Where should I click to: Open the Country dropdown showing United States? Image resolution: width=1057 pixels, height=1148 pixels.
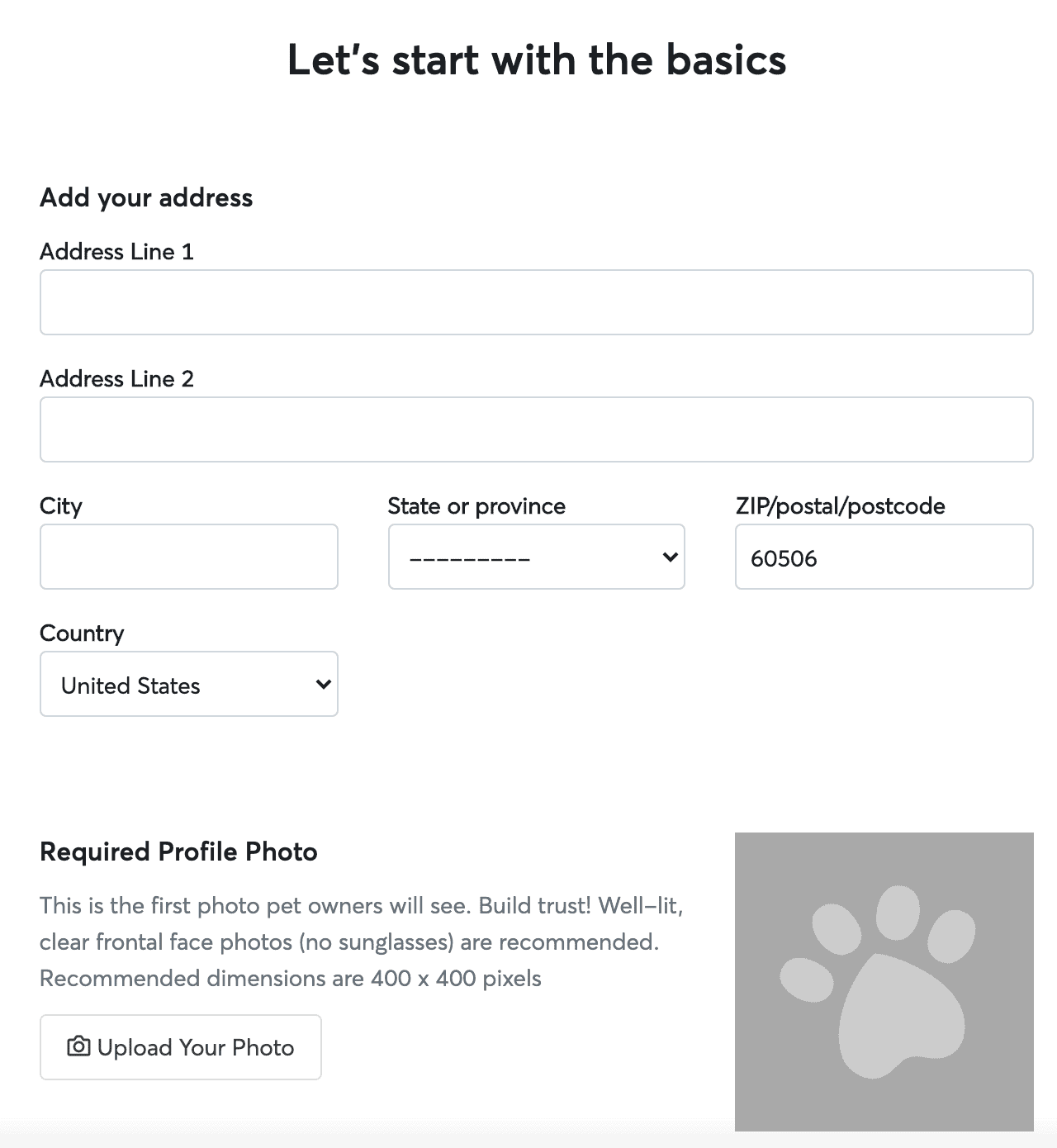(x=188, y=684)
